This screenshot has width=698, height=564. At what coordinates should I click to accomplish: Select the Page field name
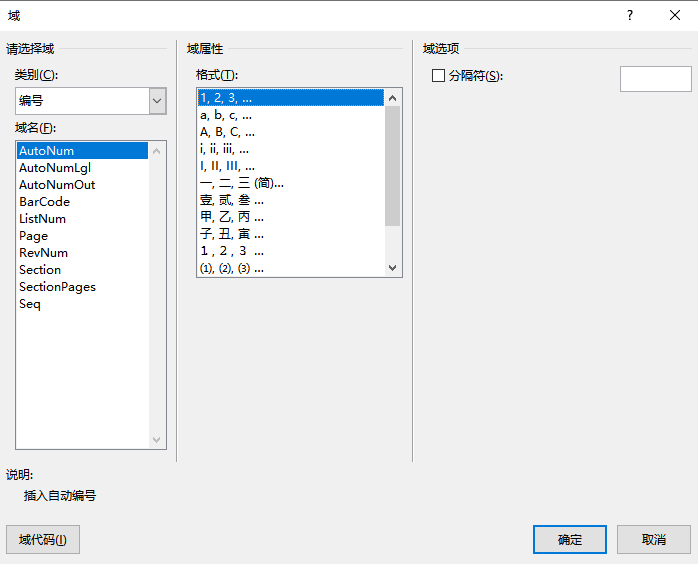pos(82,235)
